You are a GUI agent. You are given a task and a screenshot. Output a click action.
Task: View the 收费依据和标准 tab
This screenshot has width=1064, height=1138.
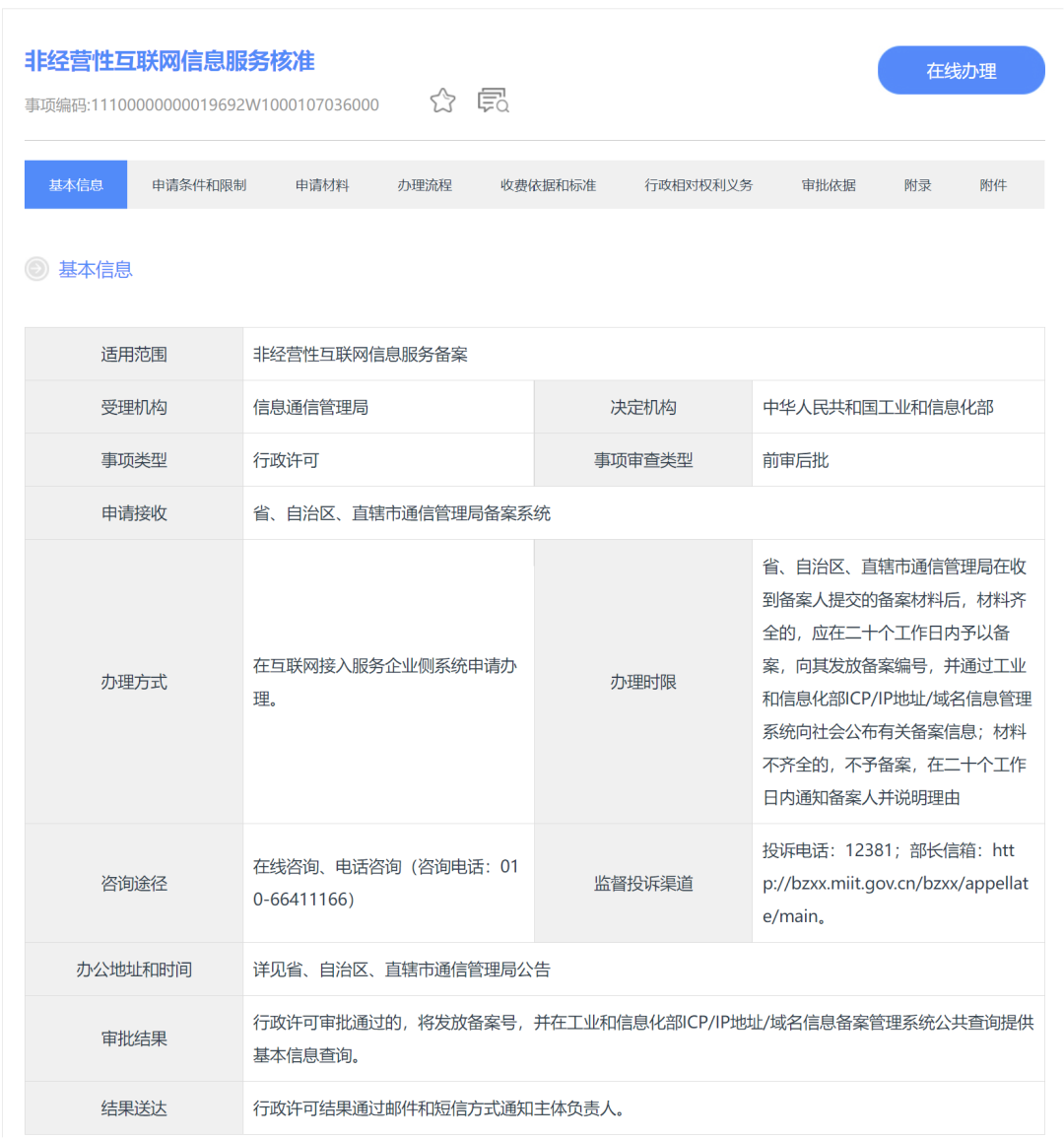pyautogui.click(x=548, y=185)
